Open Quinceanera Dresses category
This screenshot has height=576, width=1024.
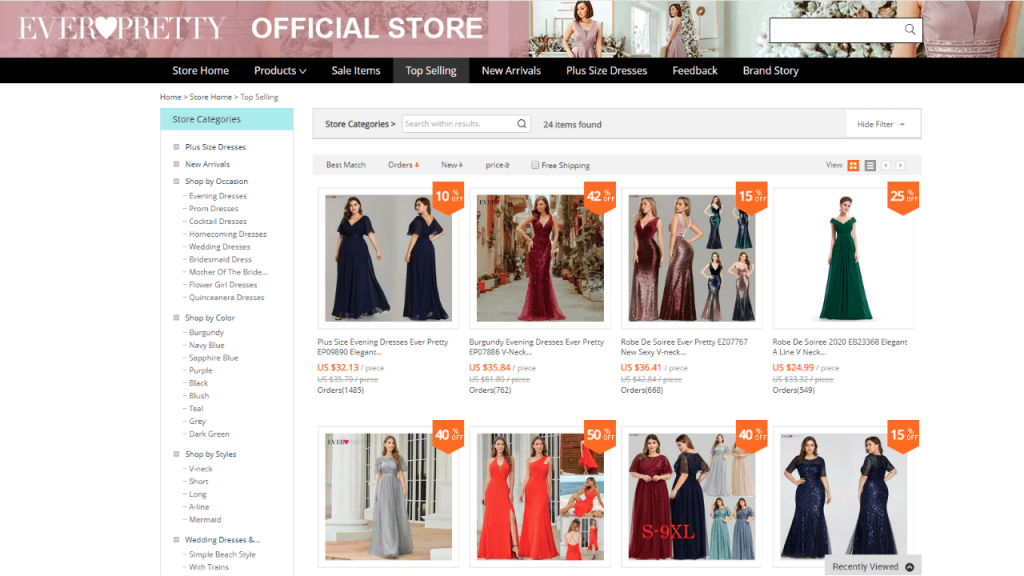[x=227, y=297]
